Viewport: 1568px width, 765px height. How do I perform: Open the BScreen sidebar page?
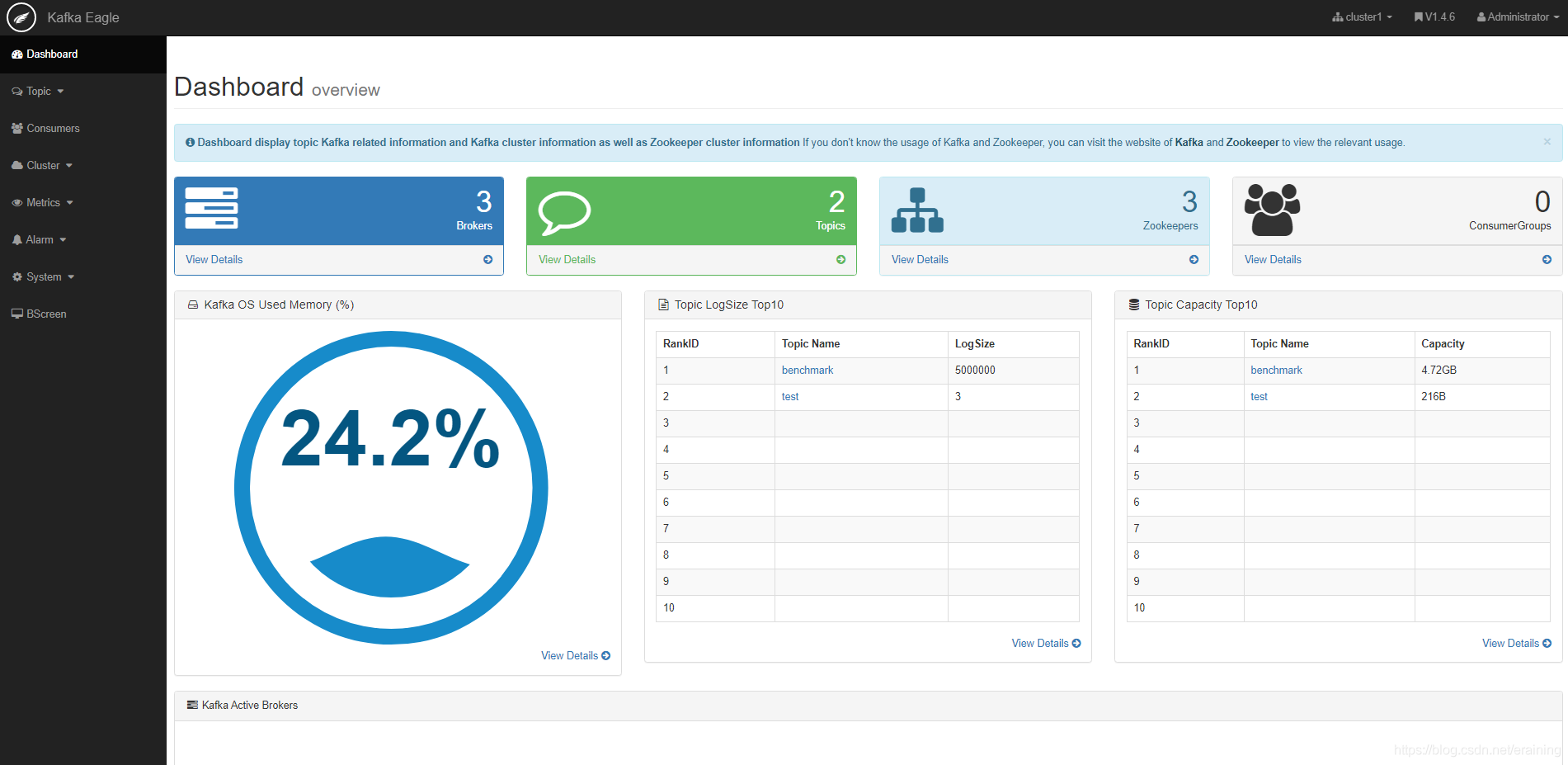[x=83, y=314]
